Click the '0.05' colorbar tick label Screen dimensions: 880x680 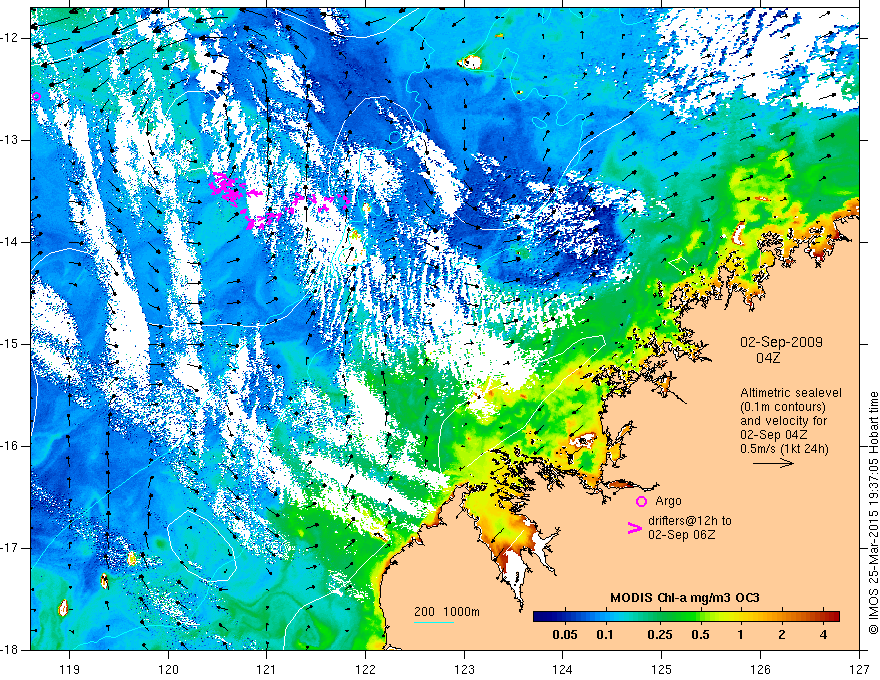[x=565, y=635]
